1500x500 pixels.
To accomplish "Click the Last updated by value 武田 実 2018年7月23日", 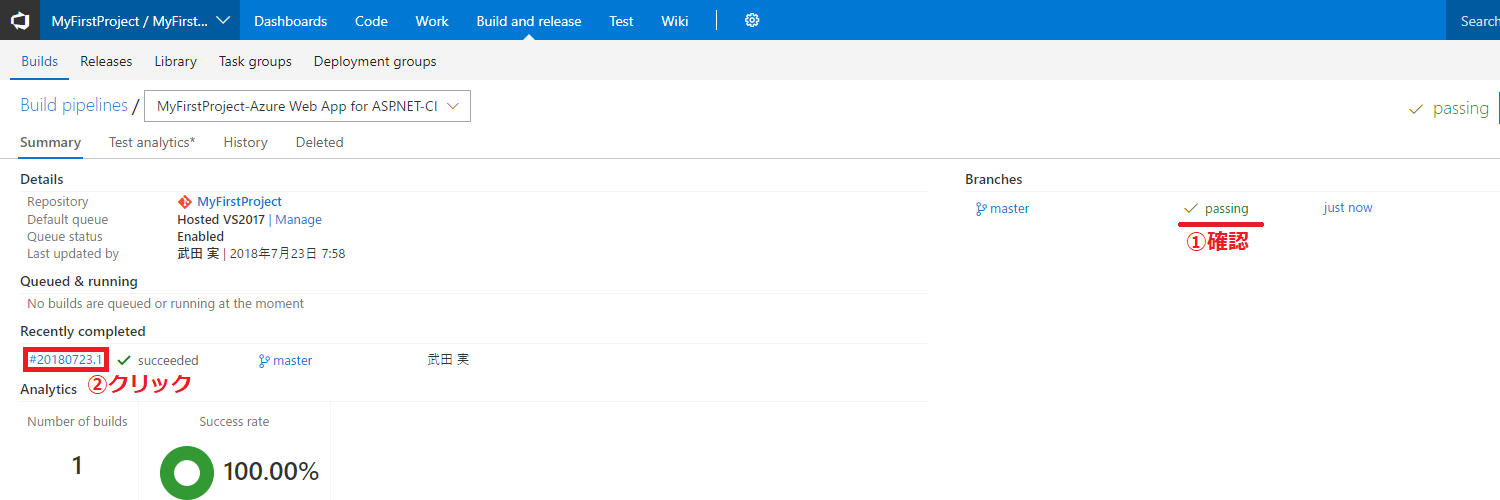I will coord(261,254).
